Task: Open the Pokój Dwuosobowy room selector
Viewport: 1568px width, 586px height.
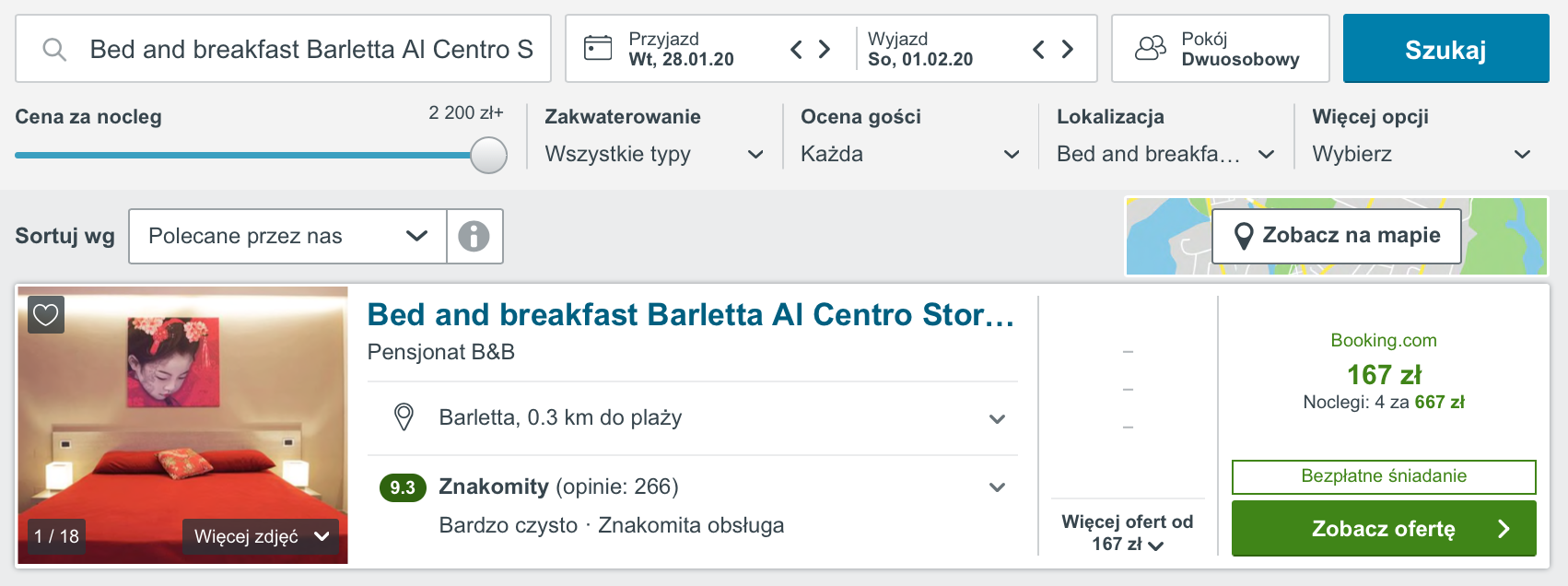Action: point(1220,49)
